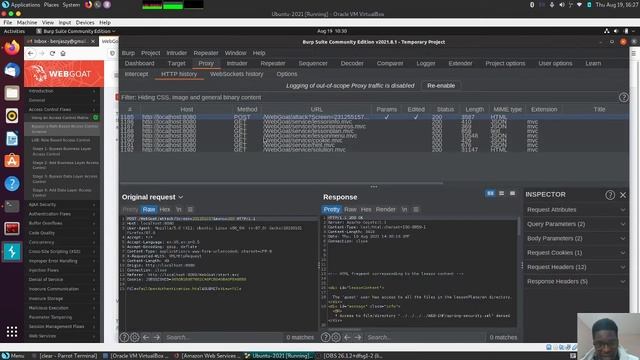The height and width of the screenshot is (360, 640).
Task: Click Firefox back arrow button
Action: pos(31,53)
